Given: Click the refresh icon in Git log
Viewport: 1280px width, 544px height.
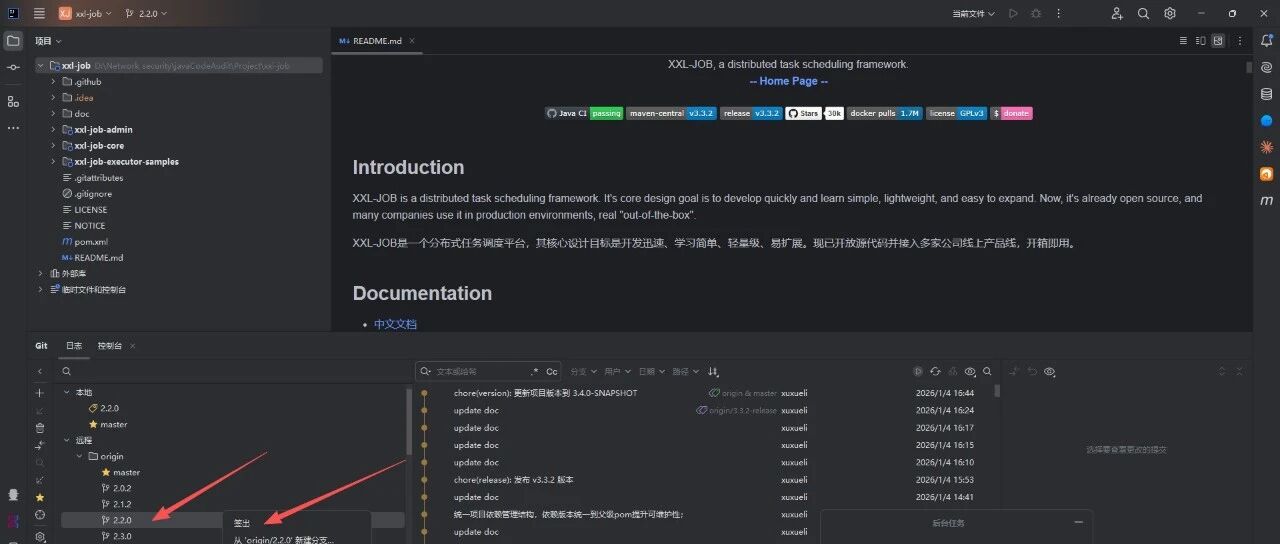Looking at the screenshot, I should (935, 371).
